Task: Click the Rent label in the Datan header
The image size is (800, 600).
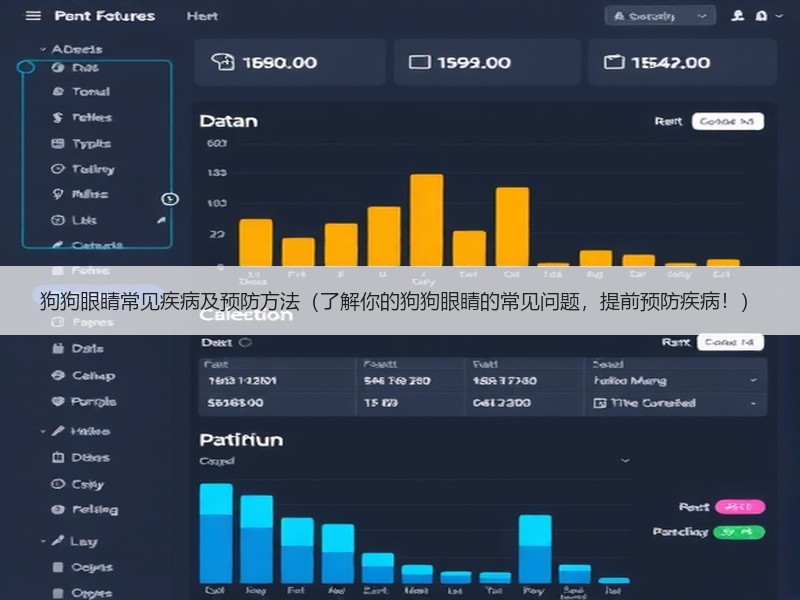Action: (668, 121)
